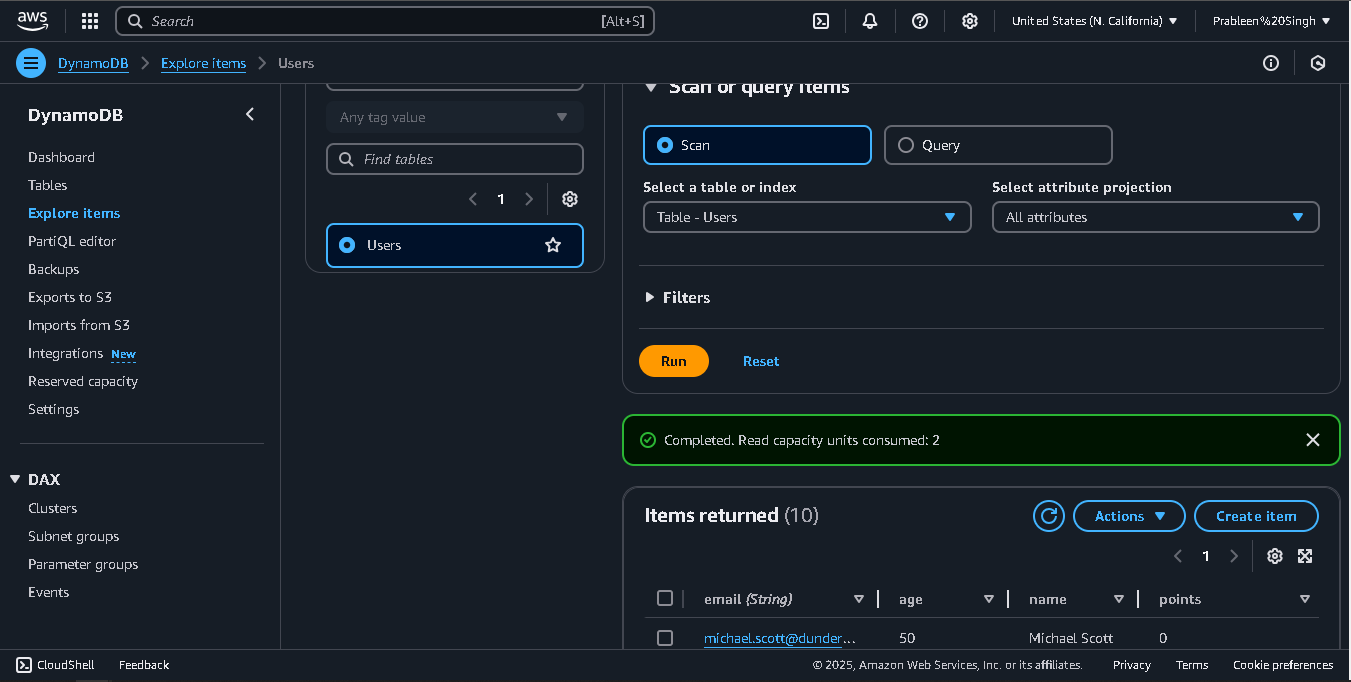Open the Actions dropdown button

click(x=1129, y=516)
